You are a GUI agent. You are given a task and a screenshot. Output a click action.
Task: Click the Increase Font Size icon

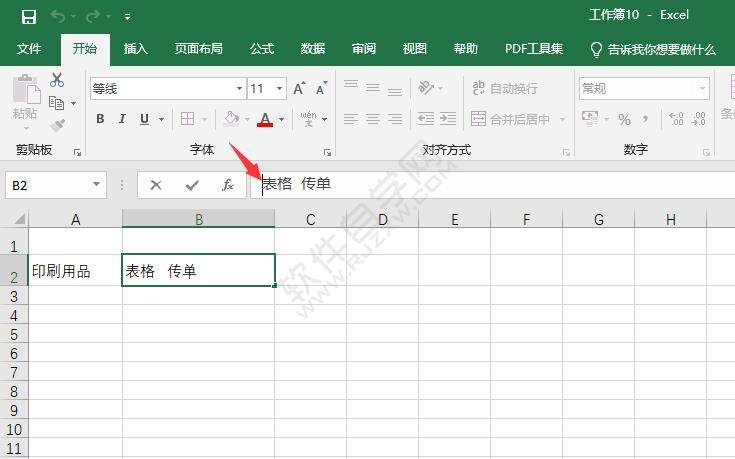point(299,88)
